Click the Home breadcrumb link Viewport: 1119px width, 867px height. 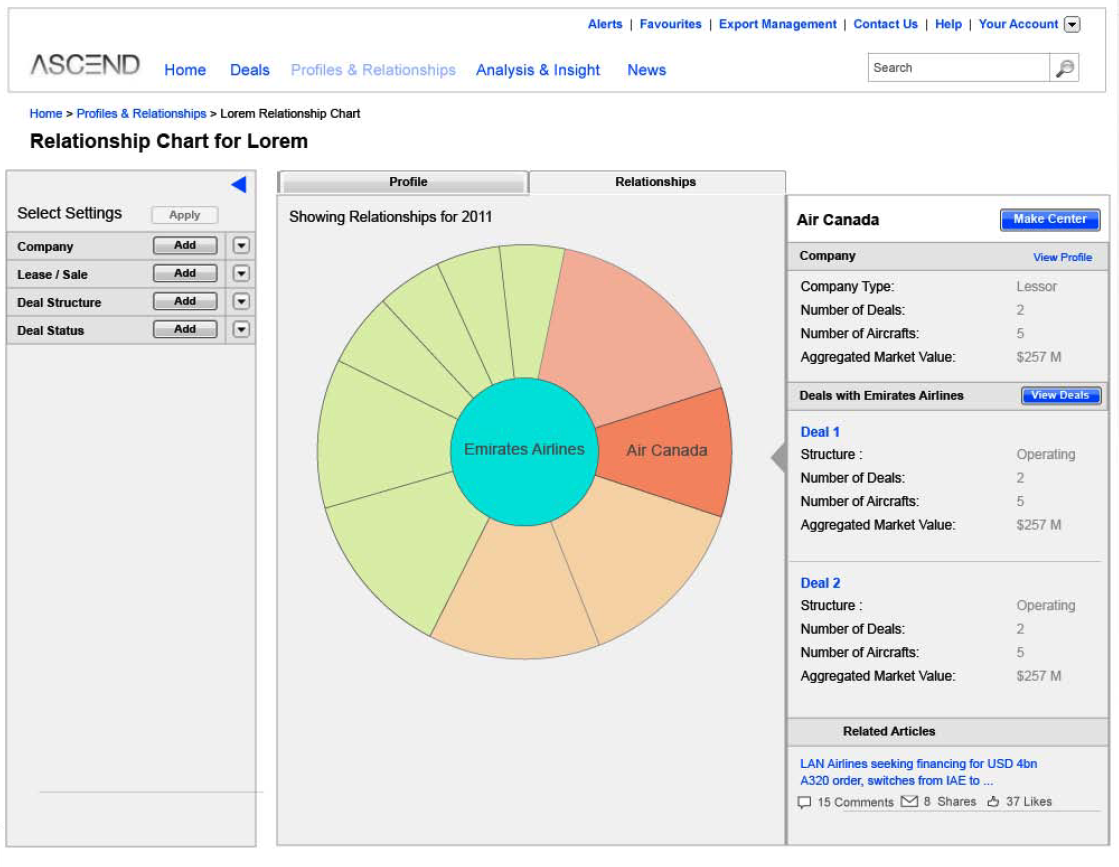pyautogui.click(x=46, y=113)
